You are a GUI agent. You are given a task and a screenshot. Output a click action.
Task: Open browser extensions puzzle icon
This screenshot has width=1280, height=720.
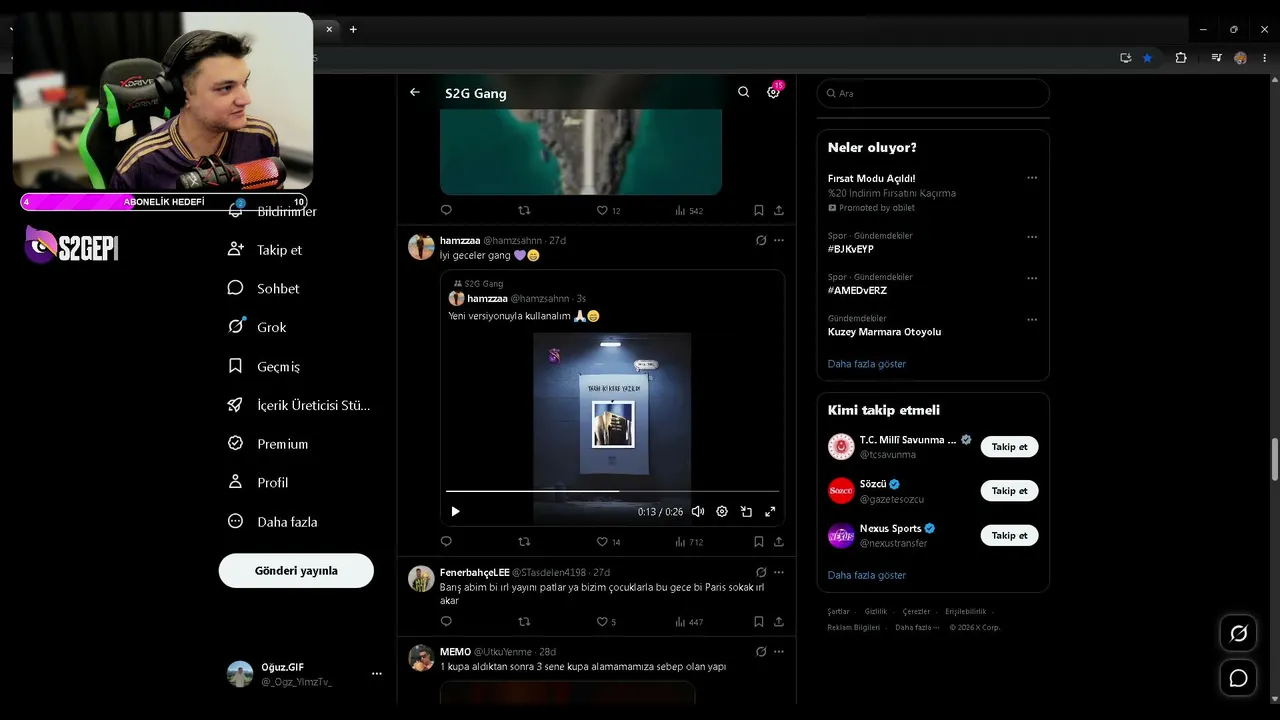1181,58
